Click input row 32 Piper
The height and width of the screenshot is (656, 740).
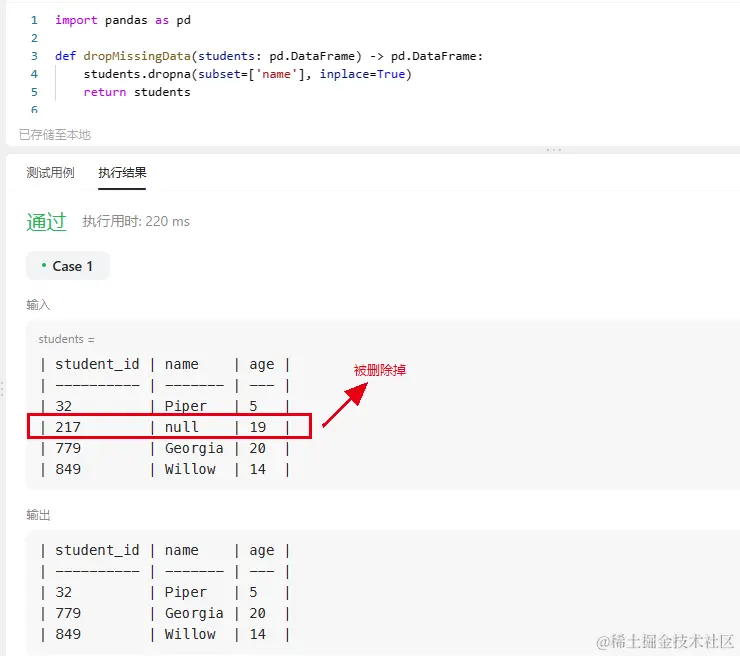(165, 406)
